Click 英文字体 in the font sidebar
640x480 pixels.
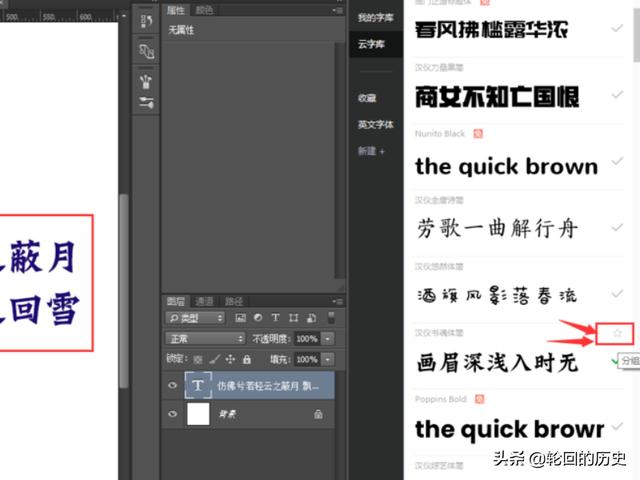(375, 125)
